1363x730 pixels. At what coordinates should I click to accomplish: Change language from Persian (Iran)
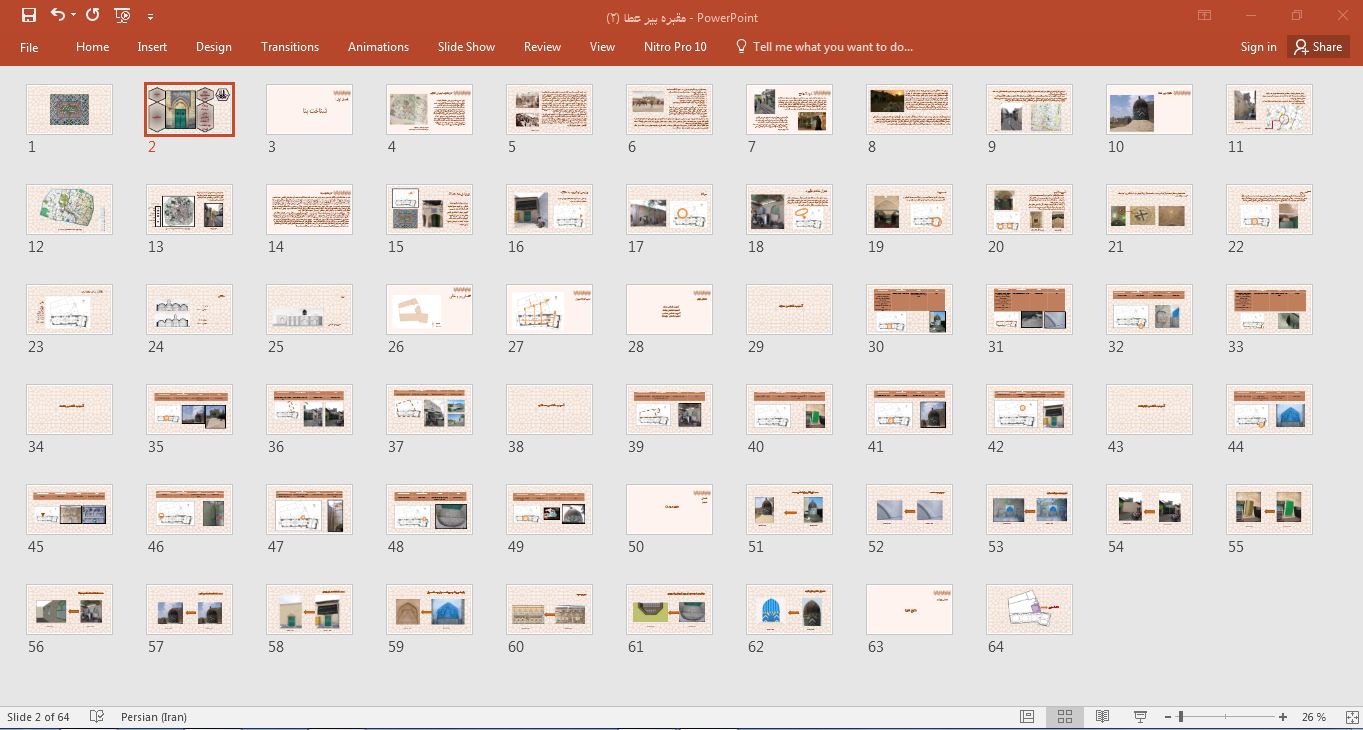pyautogui.click(x=154, y=717)
